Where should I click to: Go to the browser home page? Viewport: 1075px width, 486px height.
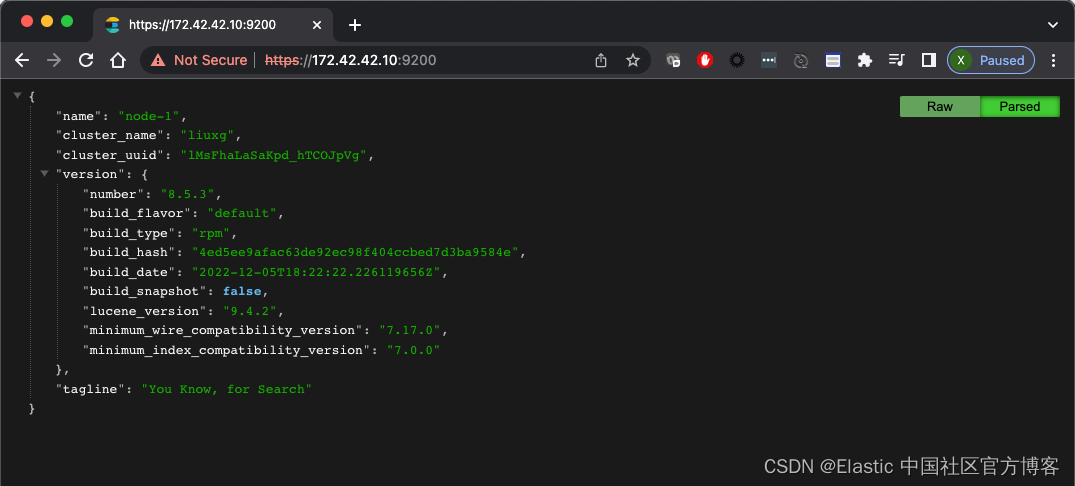(x=118, y=60)
